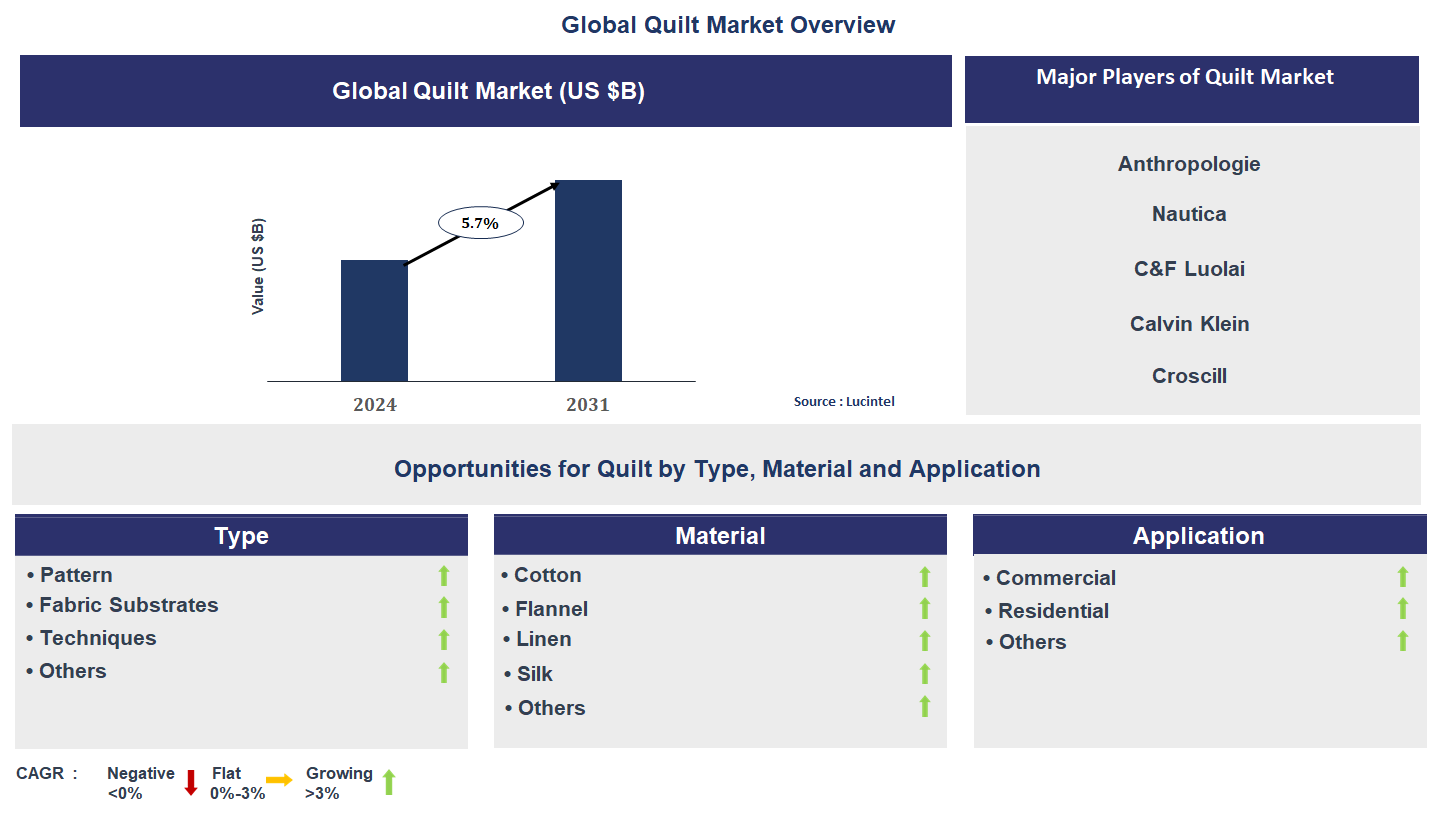Image resolution: width=1443 pixels, height=823 pixels.
Task: Click the red Negative CAGR arrow in legend
Action: [x=190, y=782]
